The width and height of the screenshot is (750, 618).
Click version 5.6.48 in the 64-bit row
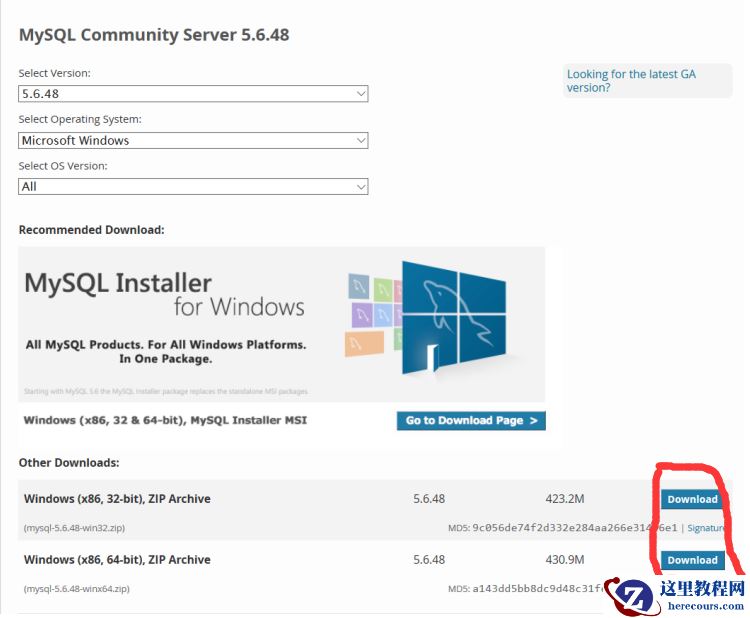click(429, 560)
